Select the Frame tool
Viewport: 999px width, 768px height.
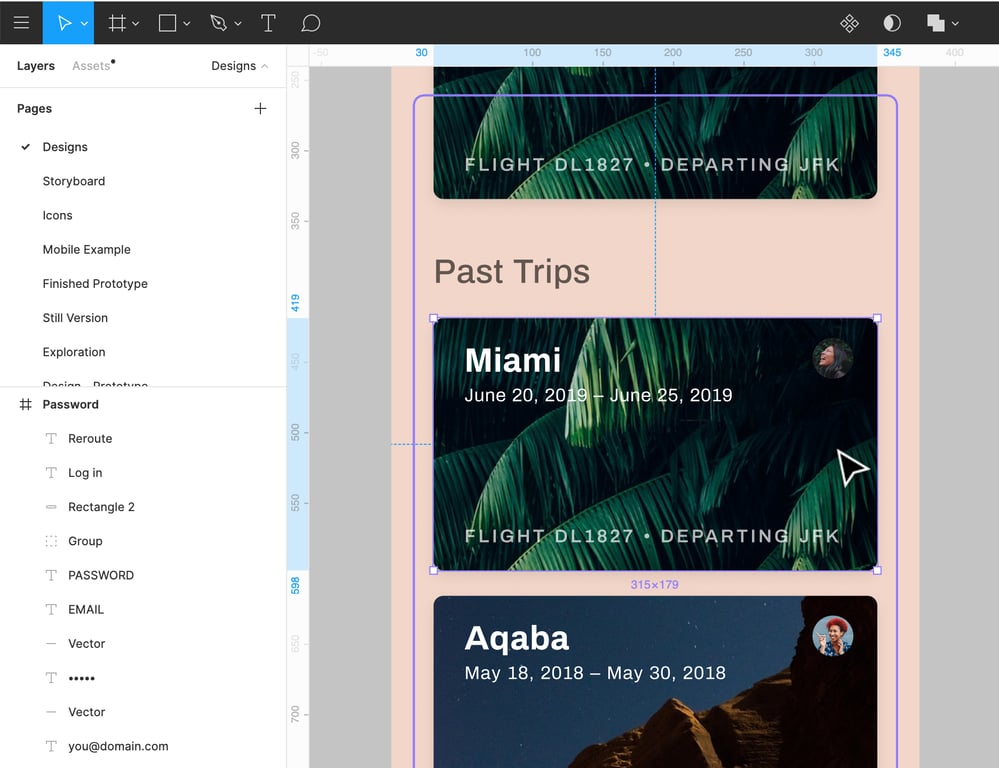(117, 22)
